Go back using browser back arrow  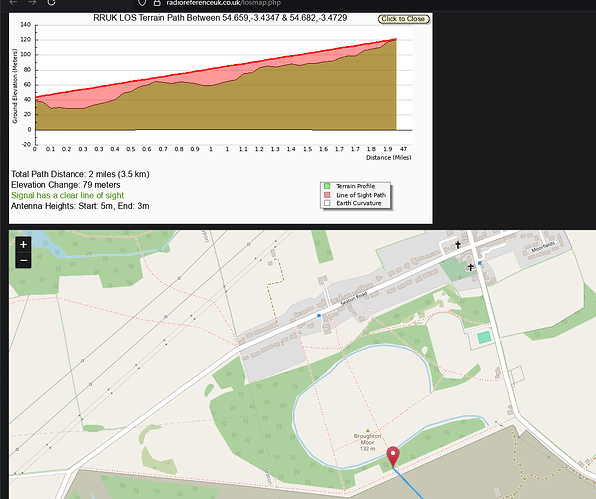13,3
